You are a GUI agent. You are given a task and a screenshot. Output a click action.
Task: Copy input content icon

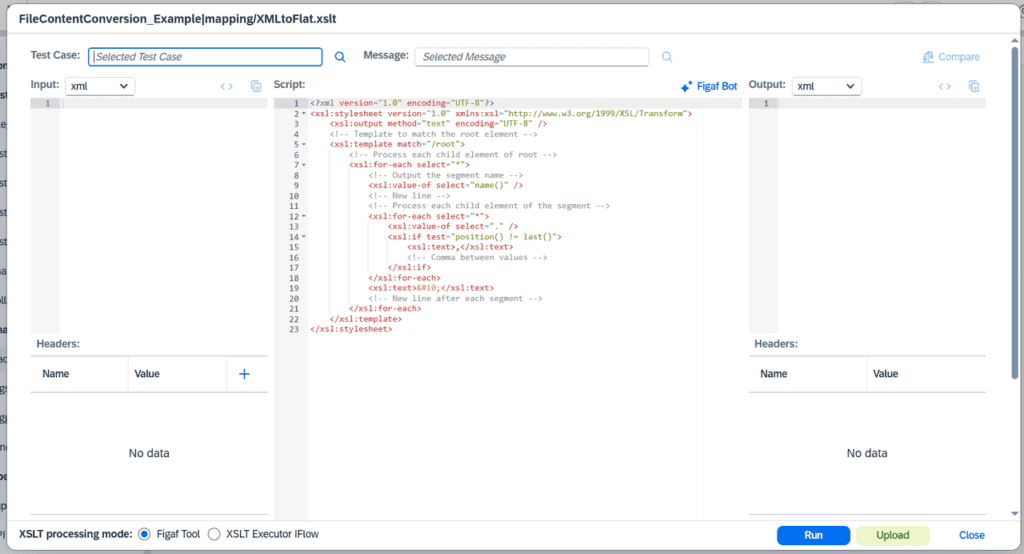point(256,86)
